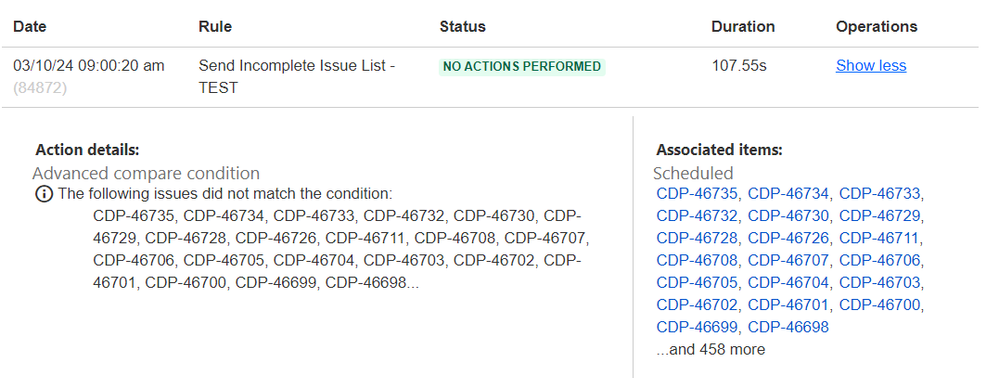Open associated issue CDP-46704
This screenshot has width=999, height=378.
pyautogui.click(x=788, y=282)
